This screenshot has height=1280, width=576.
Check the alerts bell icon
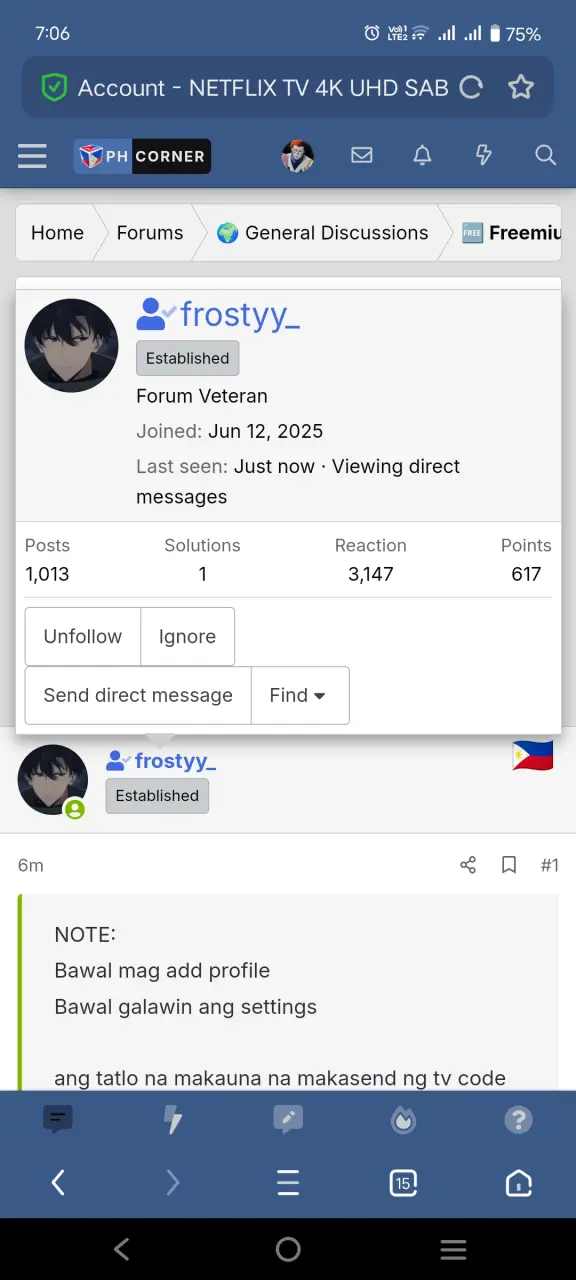[x=423, y=155]
